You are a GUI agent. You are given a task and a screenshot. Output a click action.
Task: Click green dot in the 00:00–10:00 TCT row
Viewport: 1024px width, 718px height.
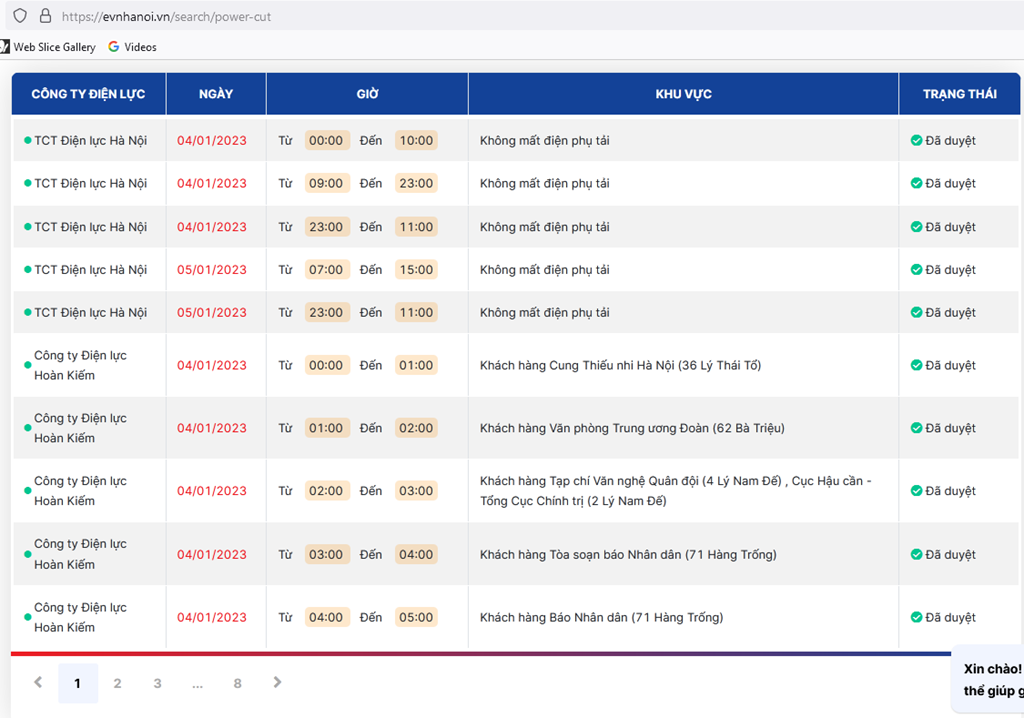coord(27,140)
